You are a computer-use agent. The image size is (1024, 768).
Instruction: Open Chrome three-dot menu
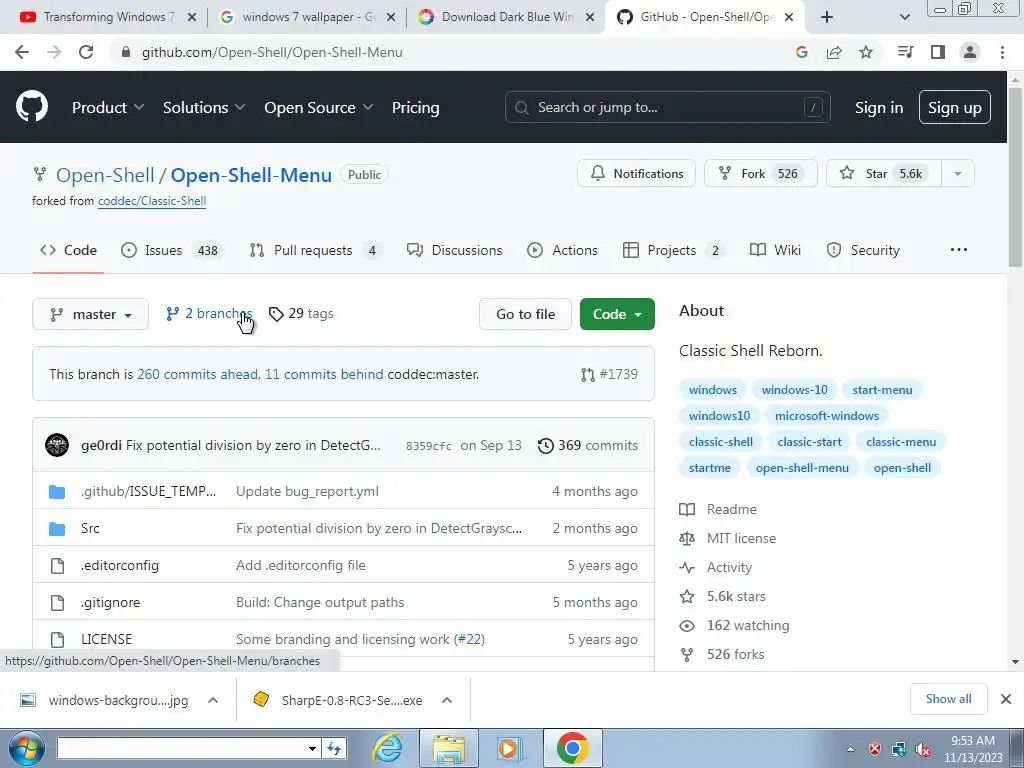[1002, 52]
